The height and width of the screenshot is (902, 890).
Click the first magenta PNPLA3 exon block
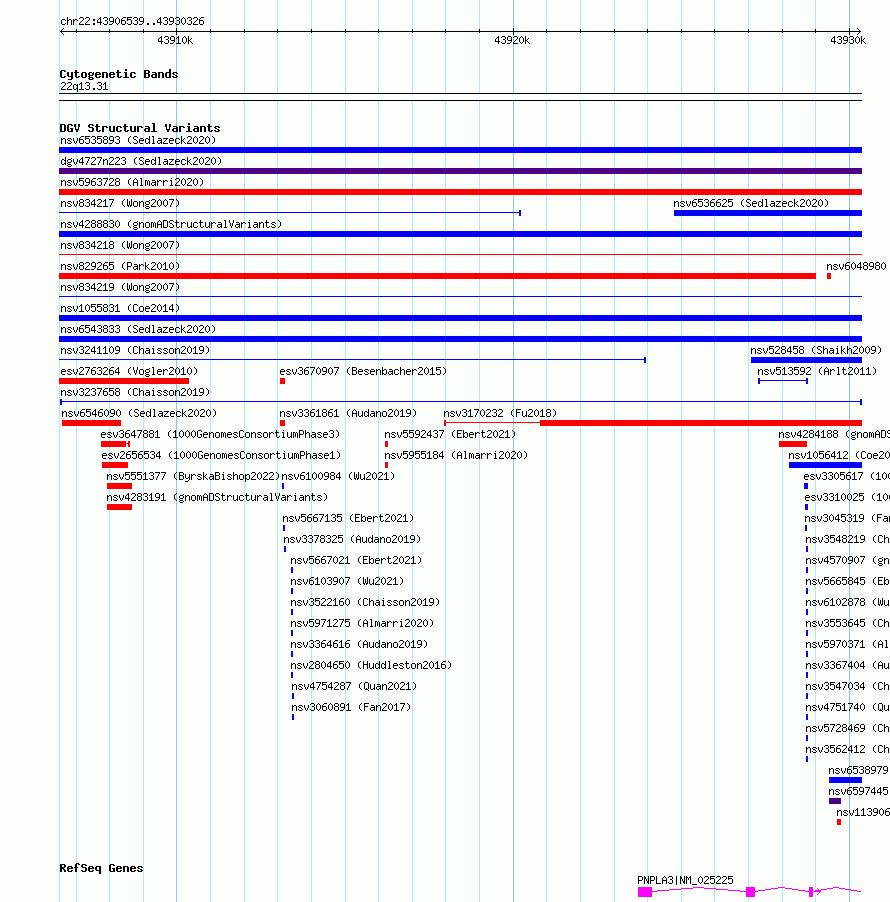coord(645,892)
